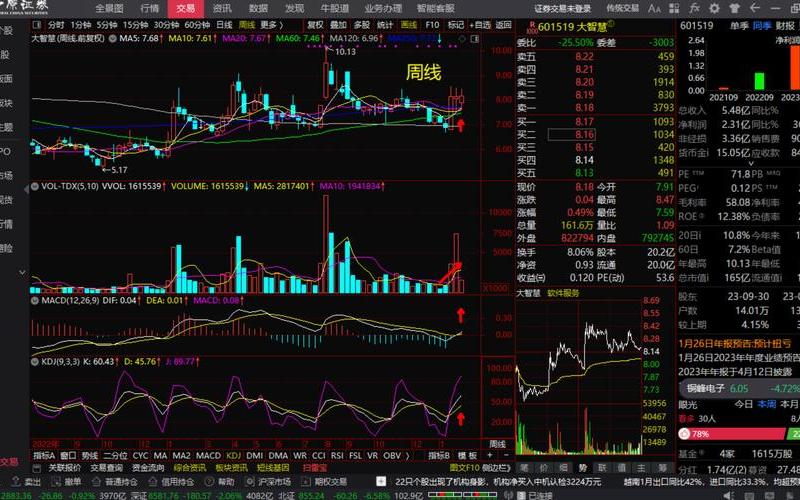Viewport: 800px width, 500px height.
Task: Open the 交易 top menu tab
Action: [x=186, y=8]
